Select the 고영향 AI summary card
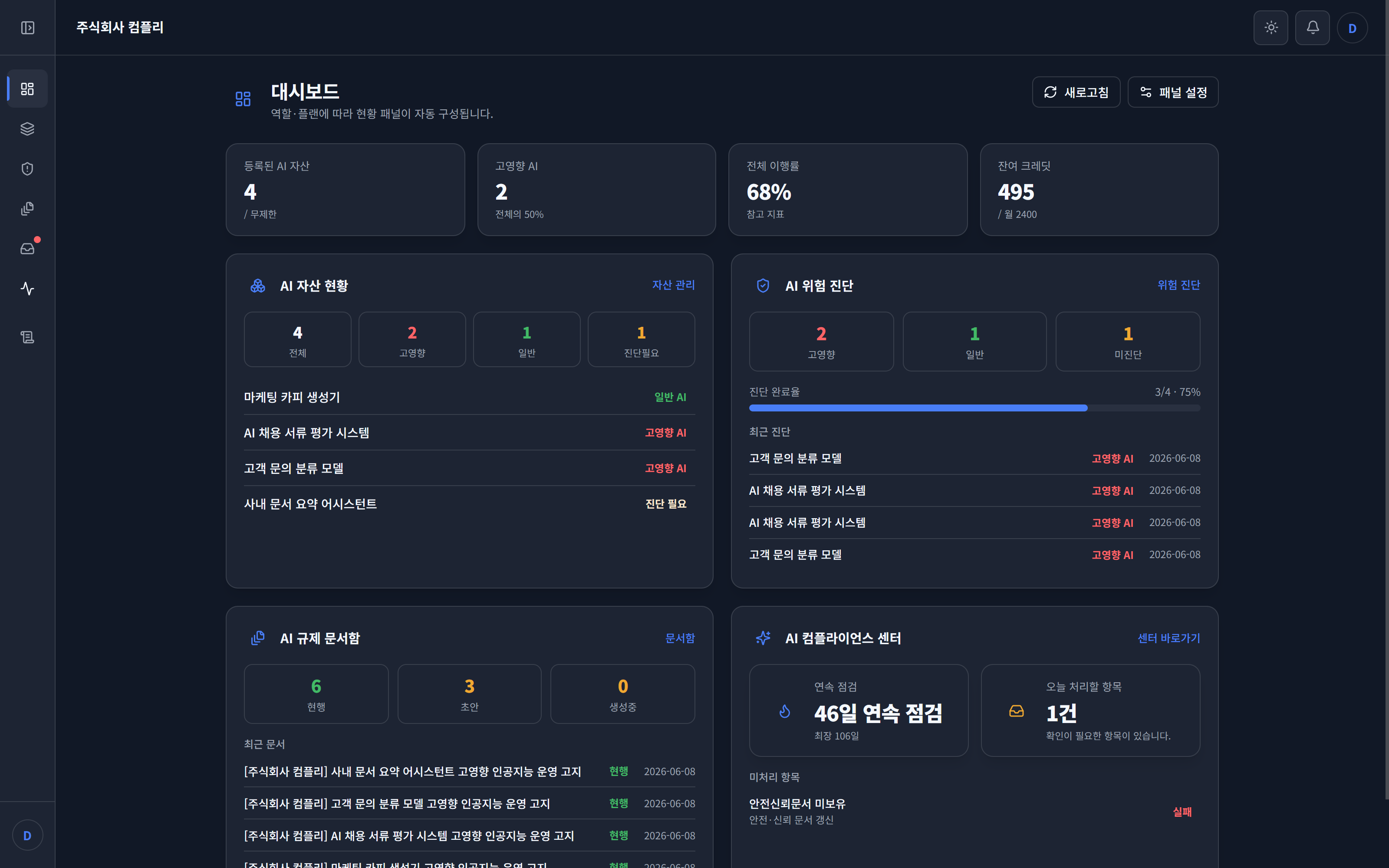 coord(596,190)
